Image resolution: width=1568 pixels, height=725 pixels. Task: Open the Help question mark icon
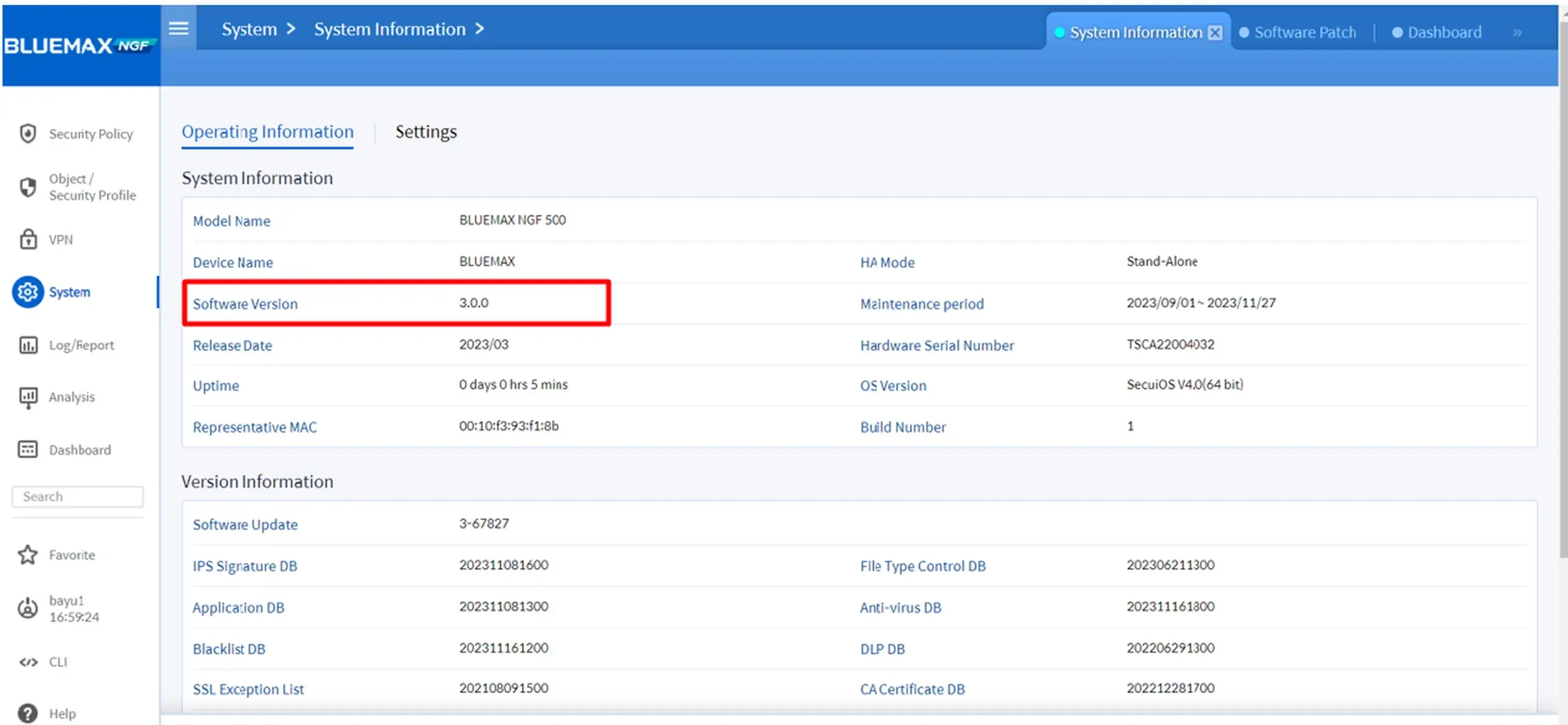point(28,713)
